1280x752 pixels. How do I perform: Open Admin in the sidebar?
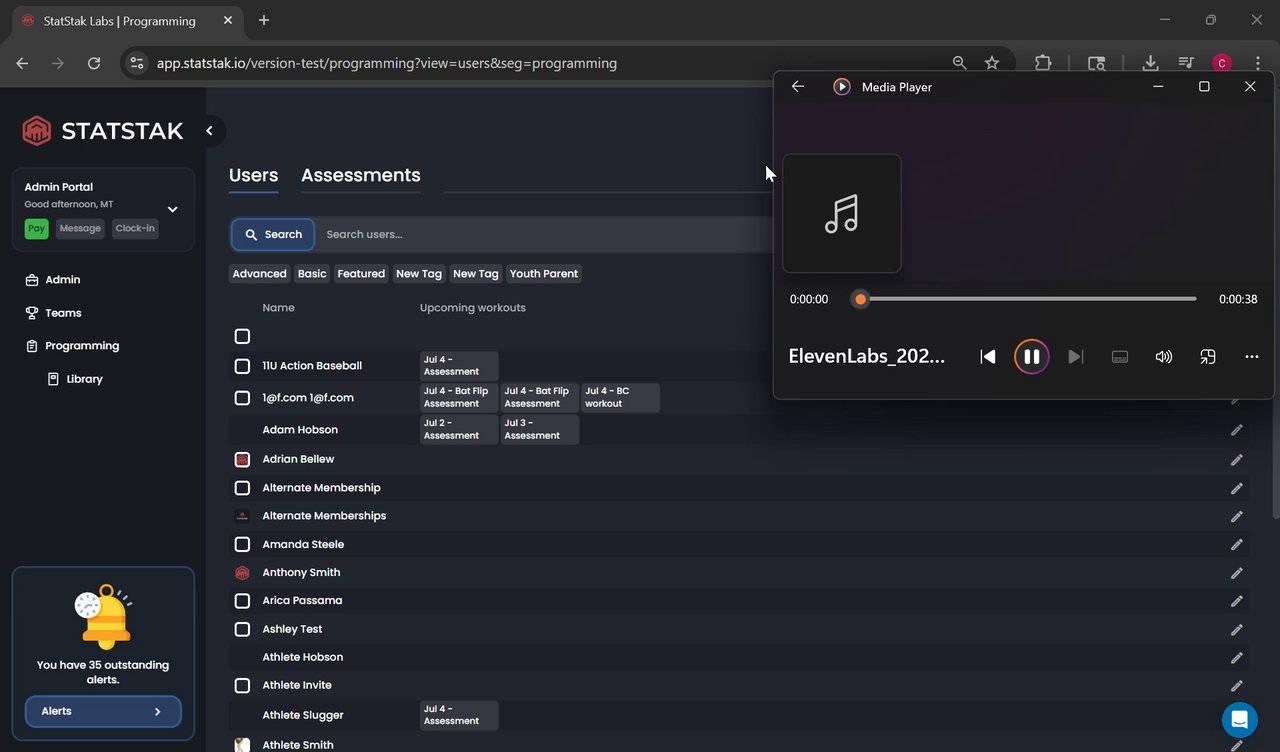pos(53,280)
